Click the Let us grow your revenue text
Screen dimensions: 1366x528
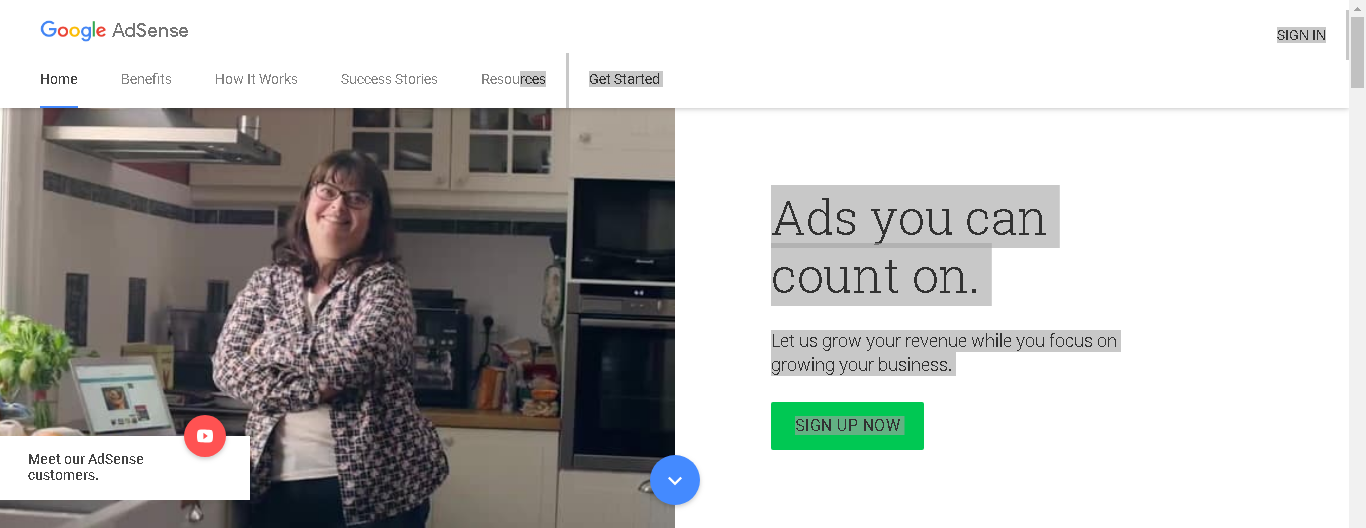pyautogui.click(x=944, y=353)
